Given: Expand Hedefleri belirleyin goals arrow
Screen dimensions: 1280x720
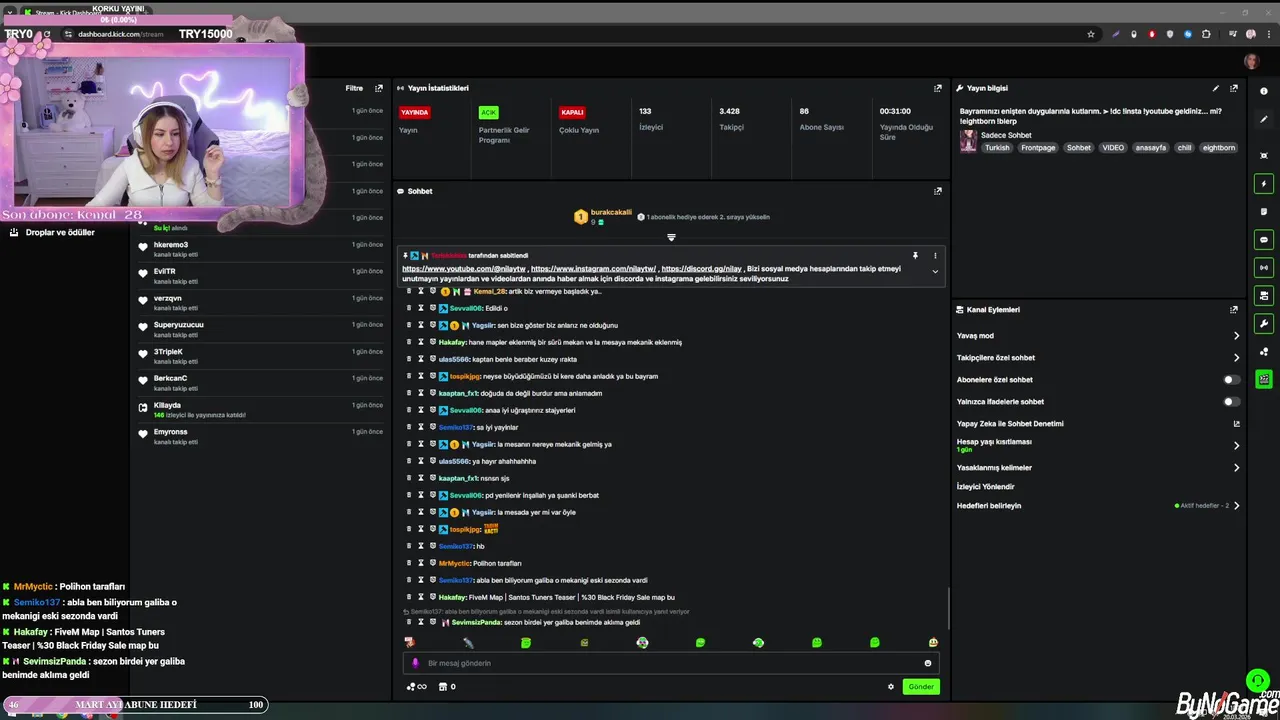Looking at the screenshot, I should click(x=1236, y=506).
